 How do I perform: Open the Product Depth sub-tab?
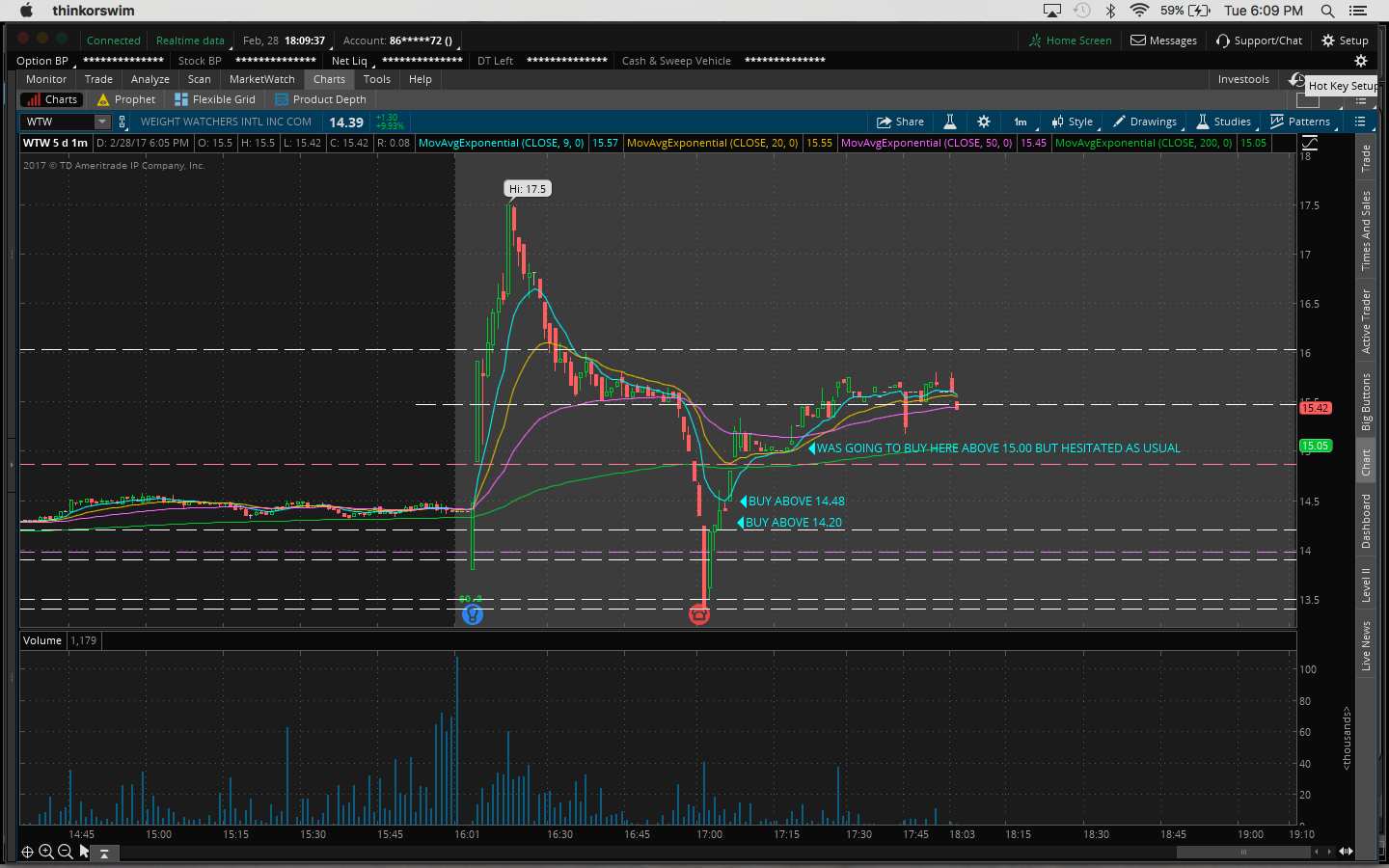[x=321, y=99]
